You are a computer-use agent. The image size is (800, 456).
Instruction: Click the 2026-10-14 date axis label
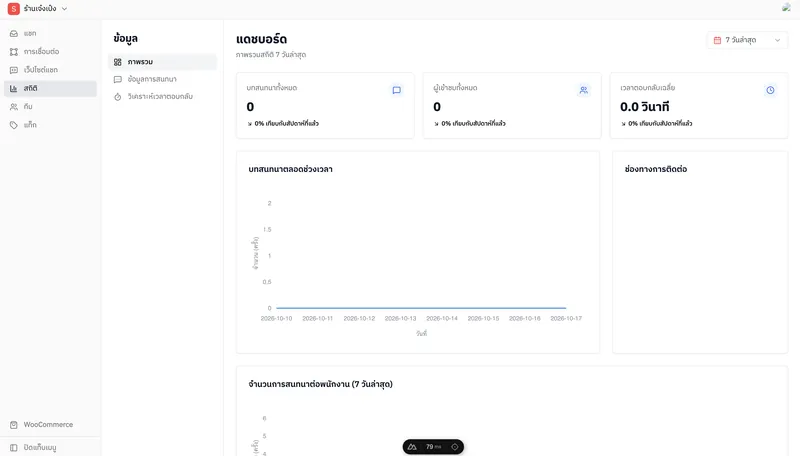(x=442, y=318)
